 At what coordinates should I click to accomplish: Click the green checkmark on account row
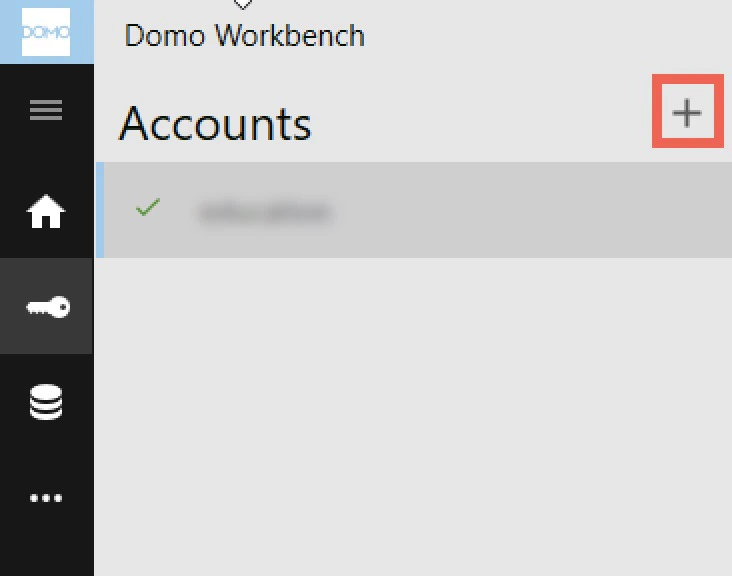148,207
